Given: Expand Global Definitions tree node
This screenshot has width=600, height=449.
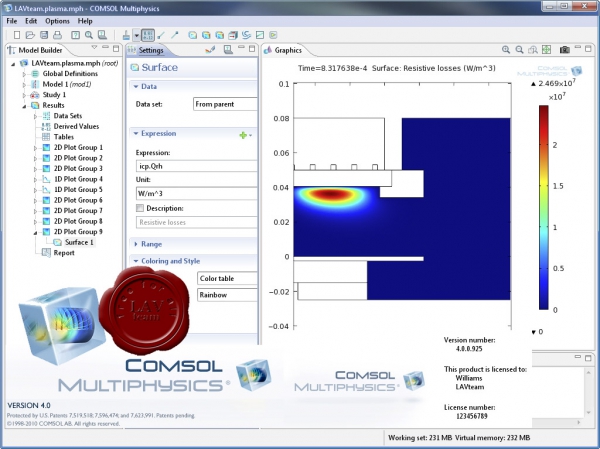Looking at the screenshot, I should [x=24, y=74].
